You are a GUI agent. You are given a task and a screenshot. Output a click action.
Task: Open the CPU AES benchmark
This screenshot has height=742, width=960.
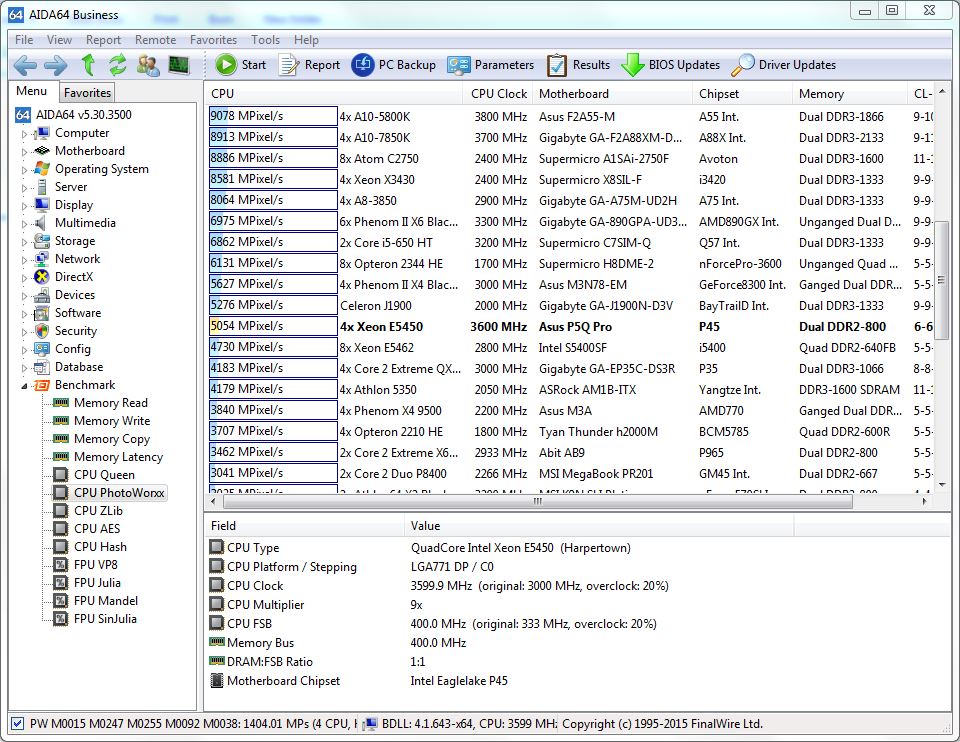click(x=97, y=528)
